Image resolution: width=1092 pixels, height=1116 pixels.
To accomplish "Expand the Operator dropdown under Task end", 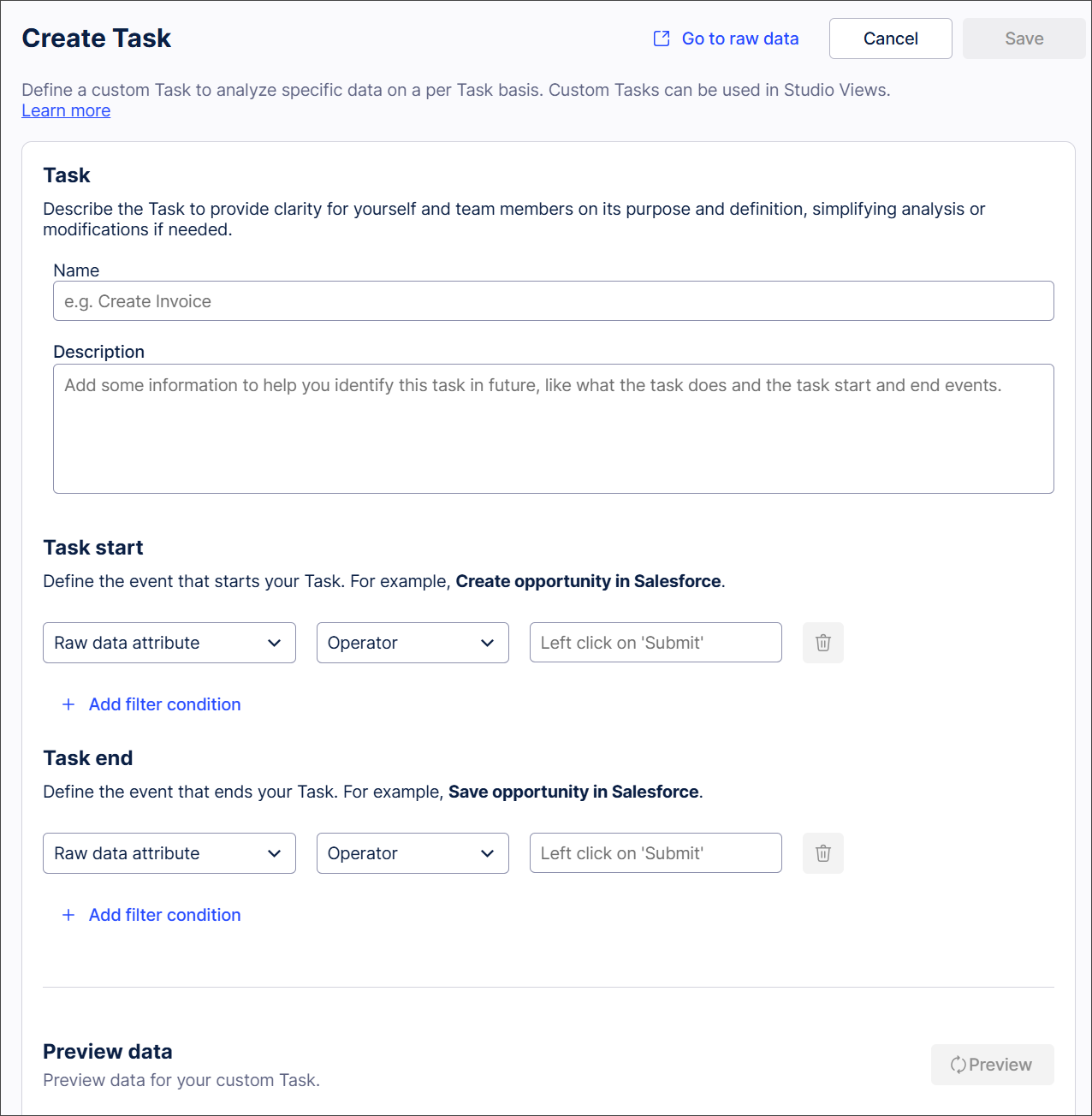I will pyautogui.click(x=412, y=853).
